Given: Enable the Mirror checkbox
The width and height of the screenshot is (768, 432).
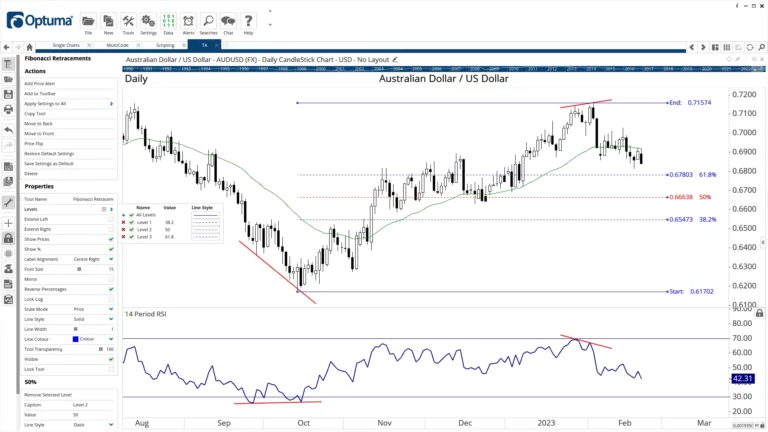Looking at the screenshot, I should 111,279.
